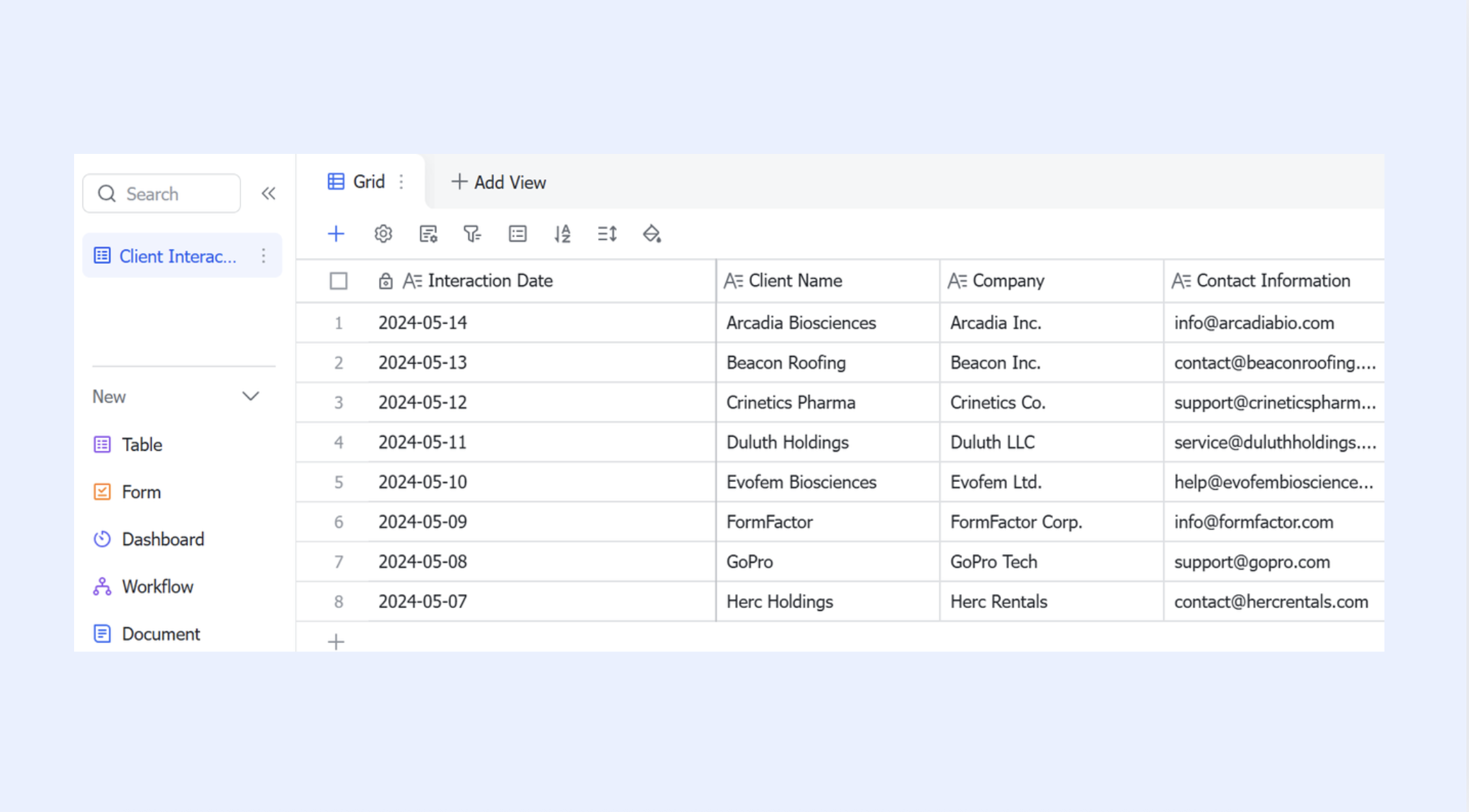This screenshot has height=812, width=1469.
Task: Select the cell 2024-05-07
Action: coord(541,602)
